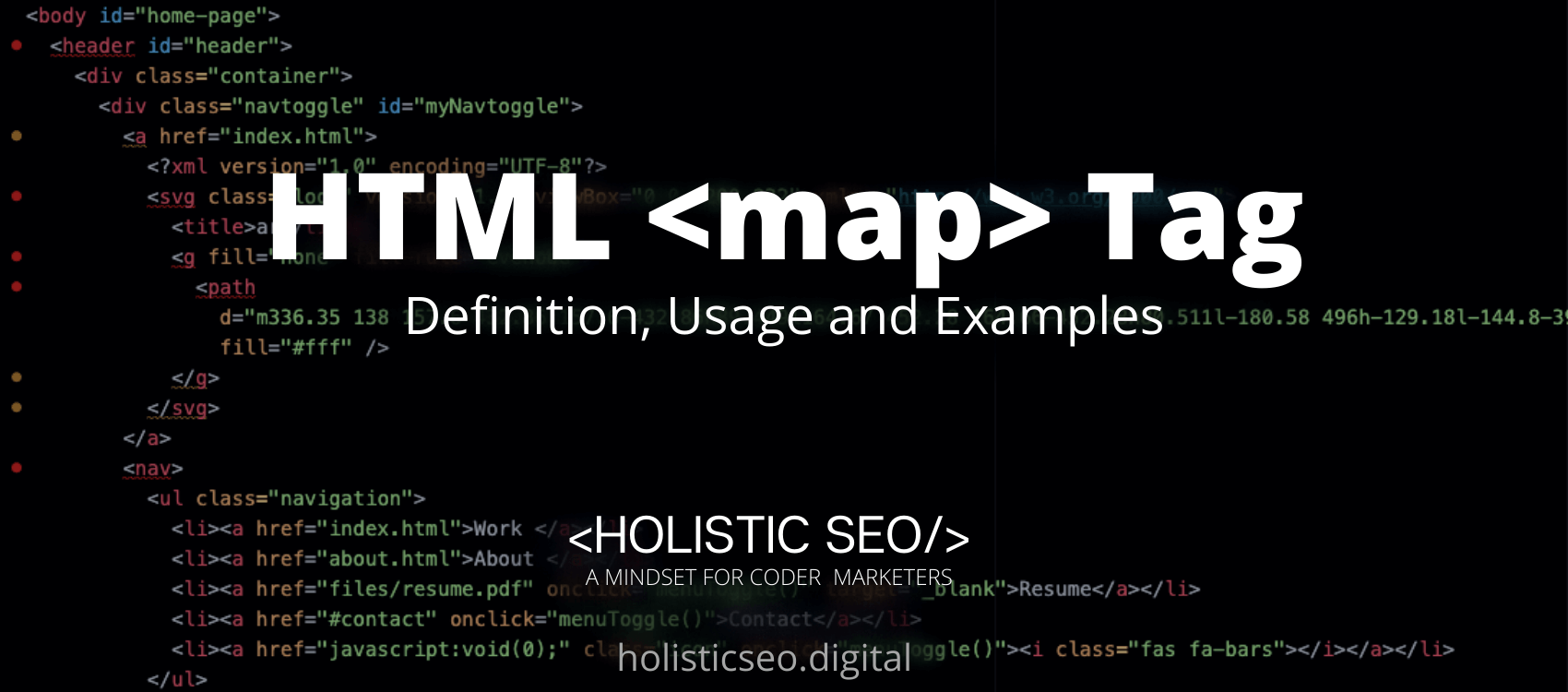Viewport: 1568px width, 692px height.
Task: Click the closing </g> tag text
Action: pos(196,378)
